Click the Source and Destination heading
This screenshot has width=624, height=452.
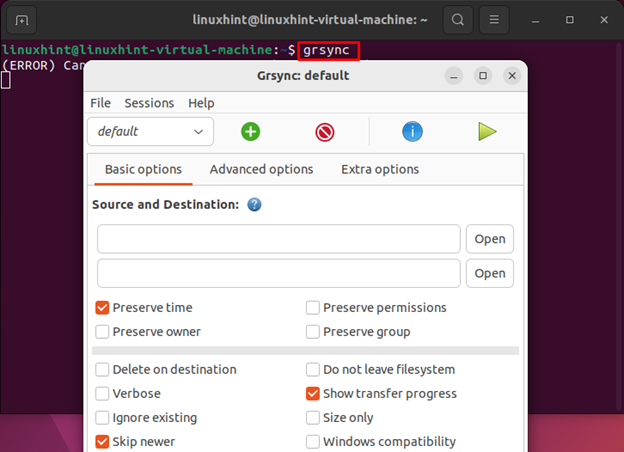[x=166, y=205]
